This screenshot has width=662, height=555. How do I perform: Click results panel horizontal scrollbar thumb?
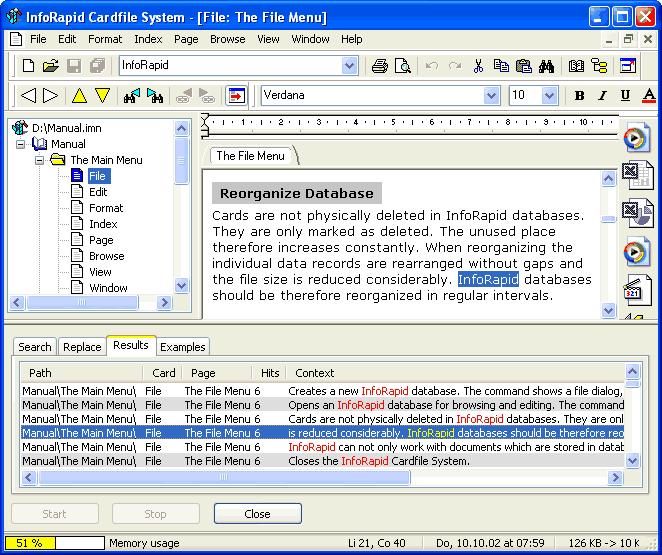click(x=224, y=477)
